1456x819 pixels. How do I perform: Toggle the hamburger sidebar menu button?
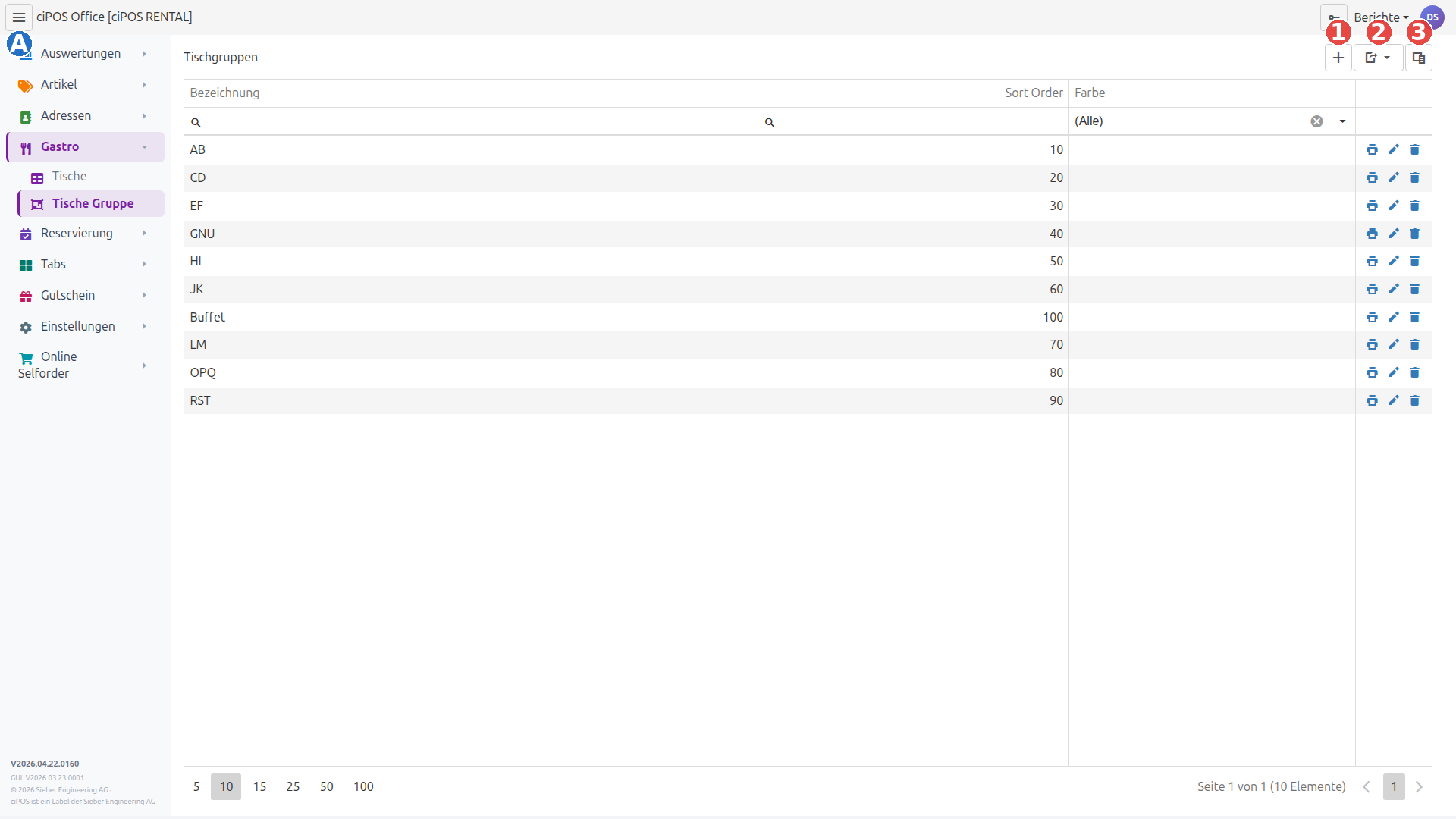(x=19, y=17)
